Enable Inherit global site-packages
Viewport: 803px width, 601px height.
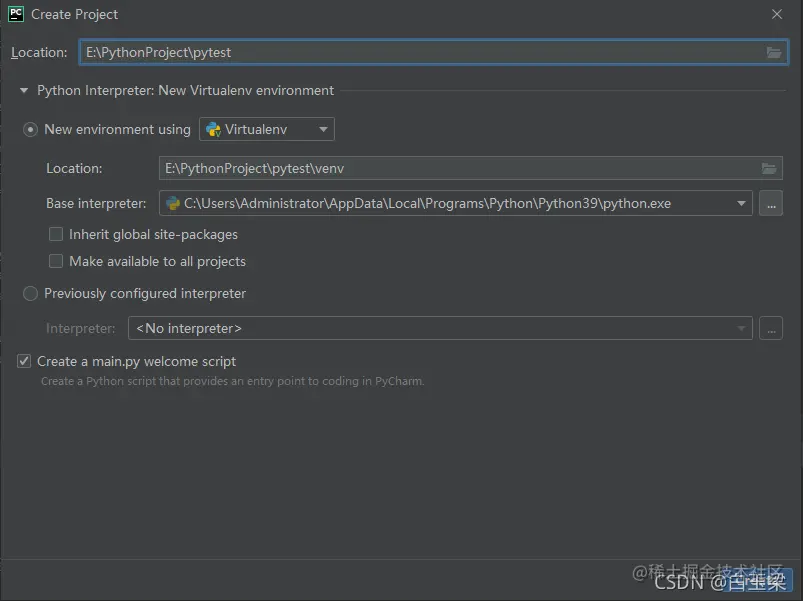[x=56, y=234]
